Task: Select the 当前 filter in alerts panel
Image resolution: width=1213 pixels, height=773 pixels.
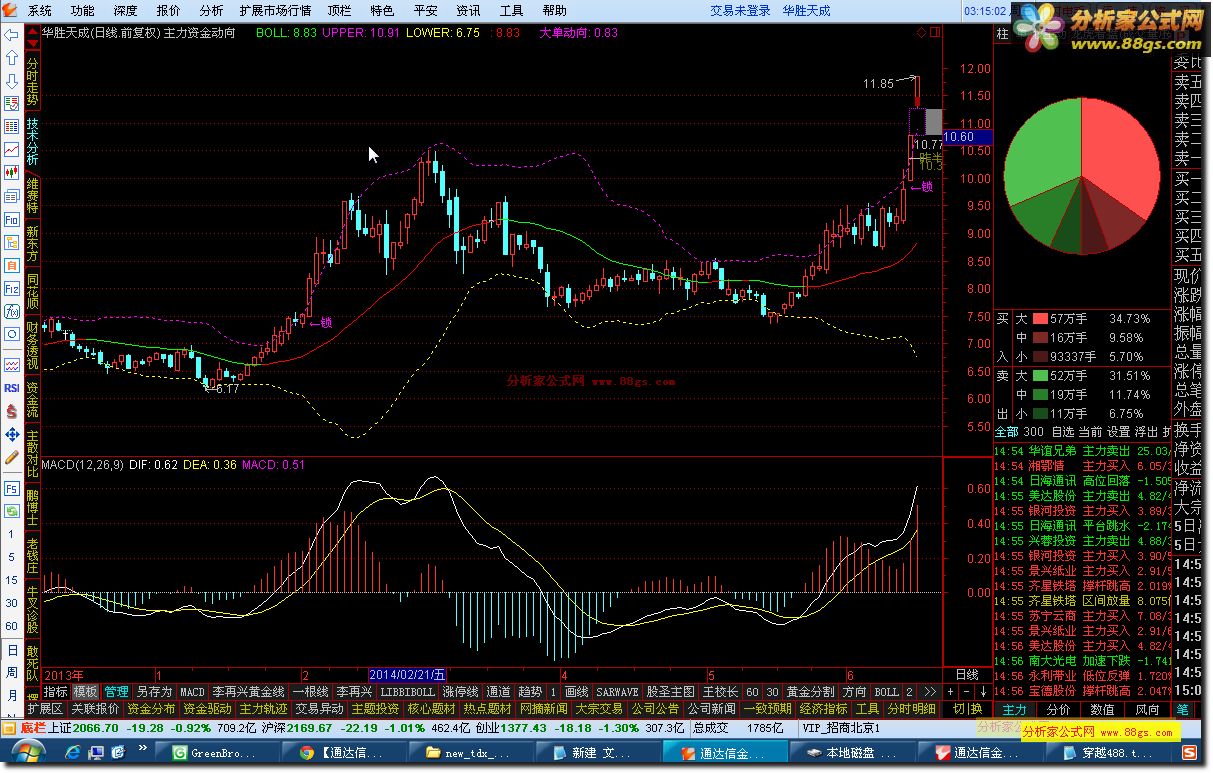Action: tap(1091, 432)
